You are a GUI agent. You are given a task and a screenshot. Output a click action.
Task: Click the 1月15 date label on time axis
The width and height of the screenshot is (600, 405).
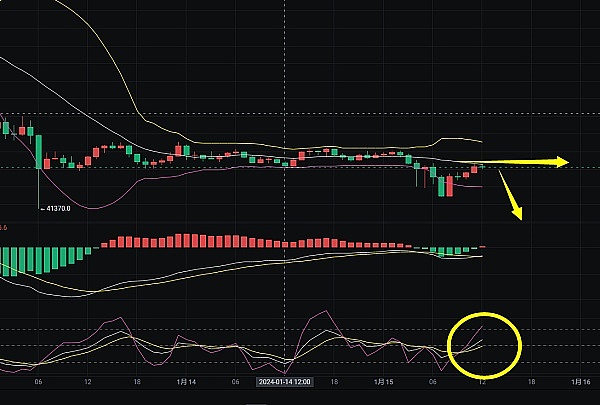382,382
